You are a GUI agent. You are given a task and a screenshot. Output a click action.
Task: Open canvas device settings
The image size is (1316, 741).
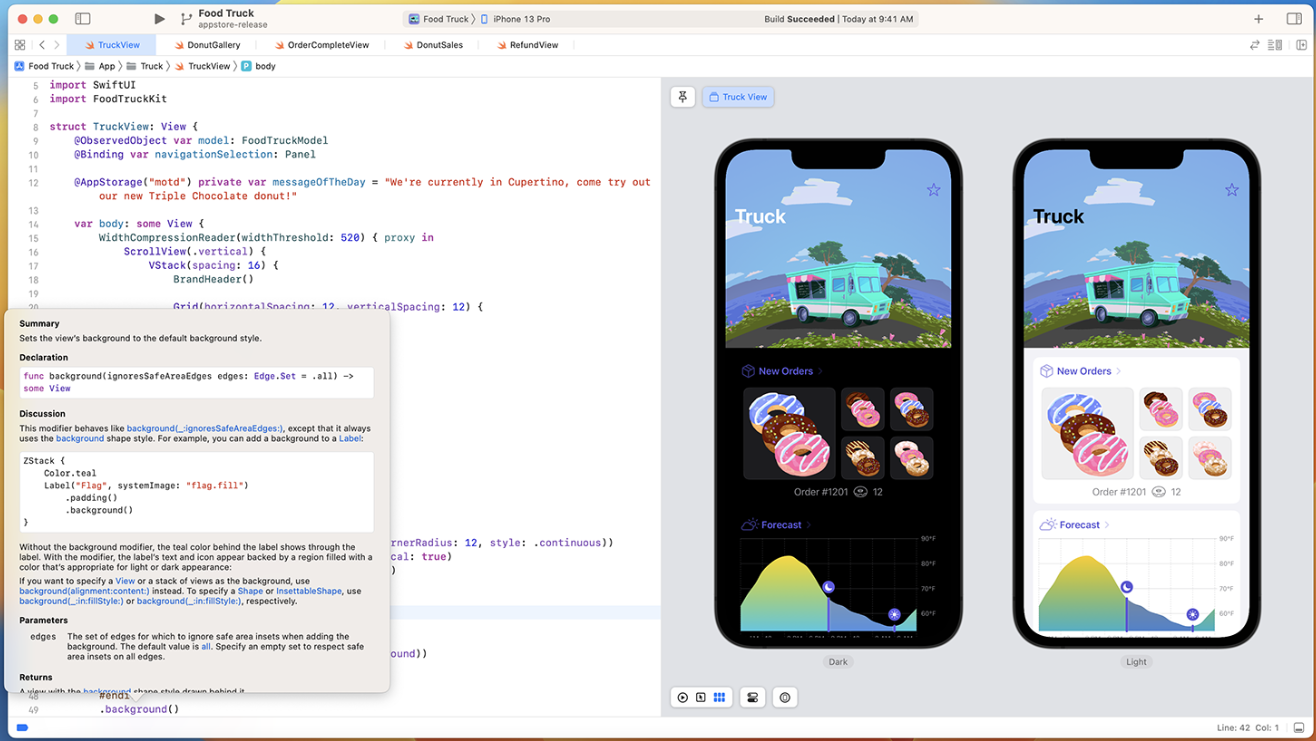[753, 697]
